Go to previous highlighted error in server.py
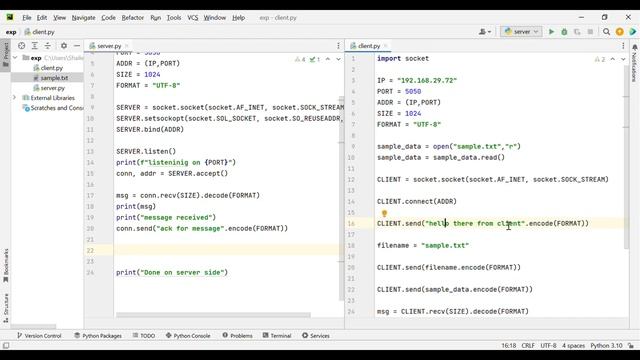 (328, 59)
